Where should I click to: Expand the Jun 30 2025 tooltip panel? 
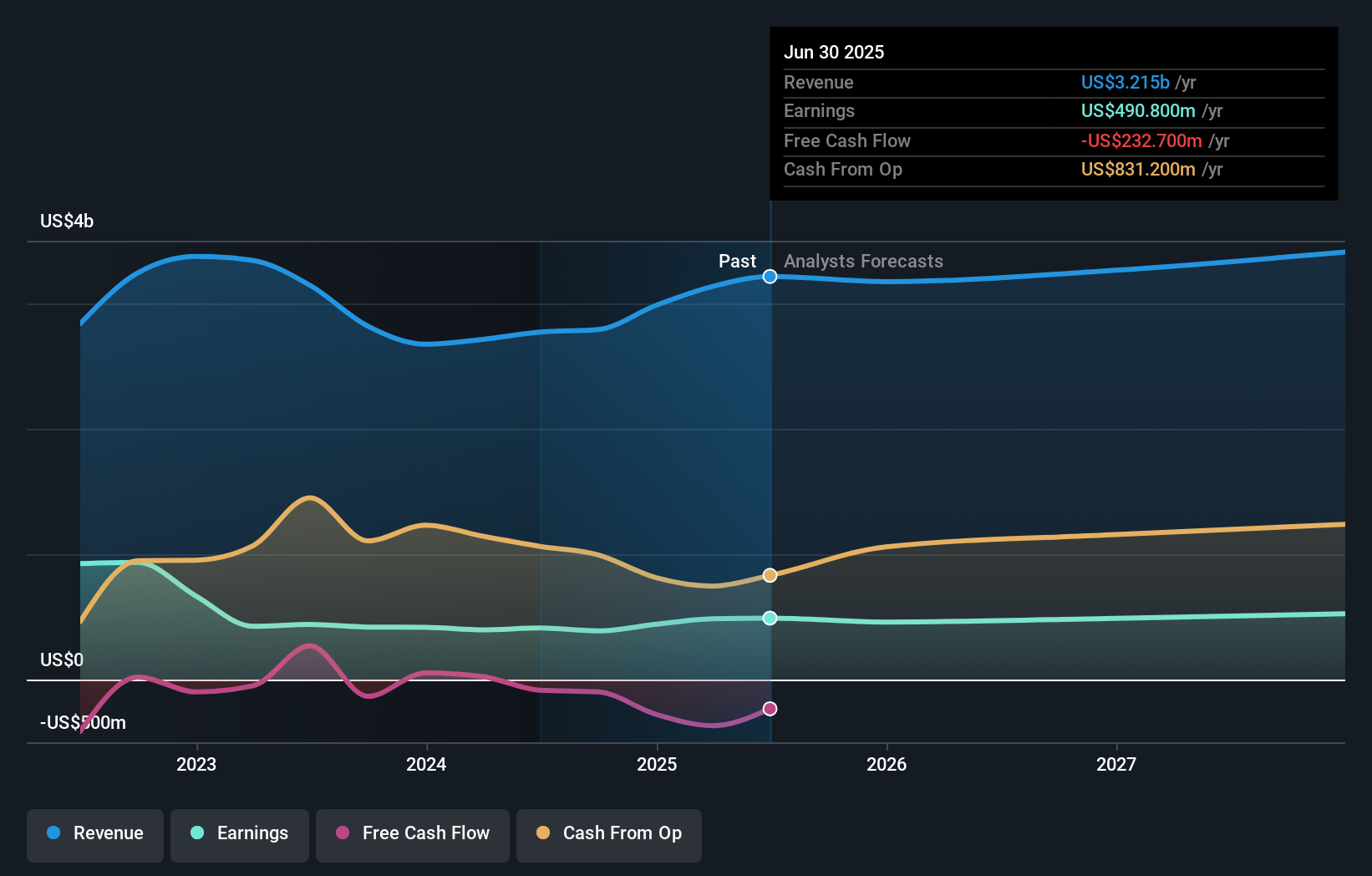coord(1054,52)
